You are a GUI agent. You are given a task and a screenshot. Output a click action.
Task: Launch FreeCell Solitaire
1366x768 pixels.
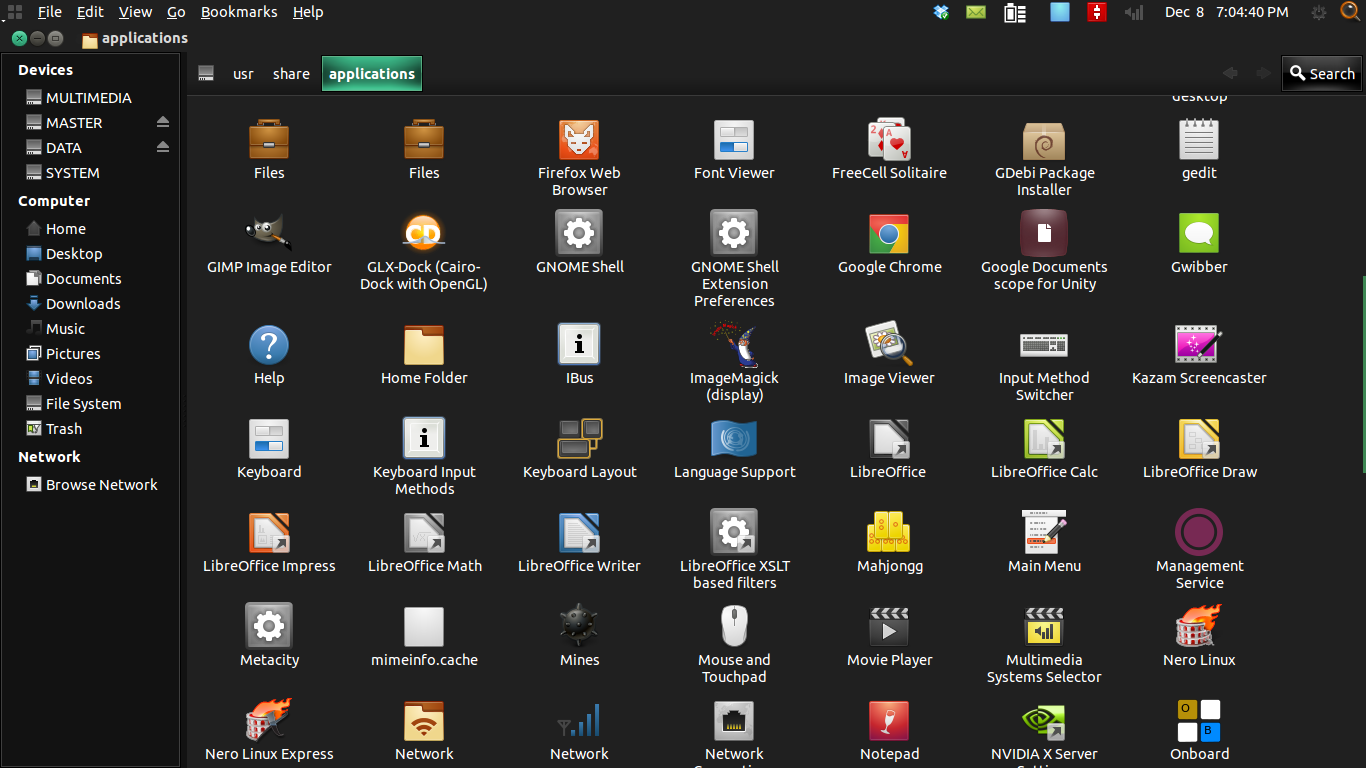pos(889,140)
